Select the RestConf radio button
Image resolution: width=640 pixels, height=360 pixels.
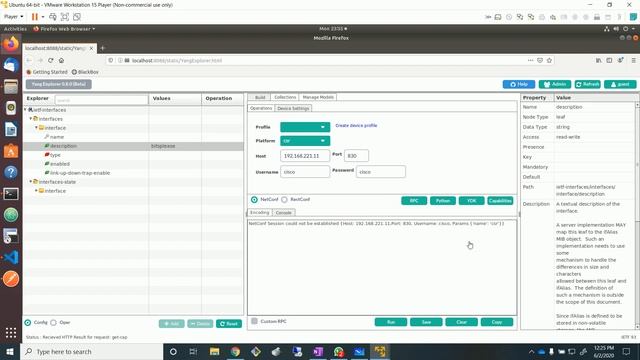pyautogui.click(x=284, y=200)
